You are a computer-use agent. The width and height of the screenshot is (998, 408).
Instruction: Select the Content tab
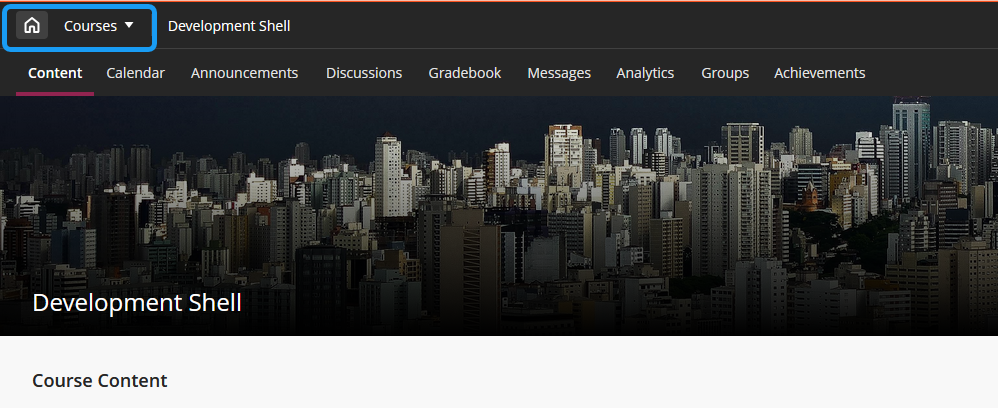point(55,73)
